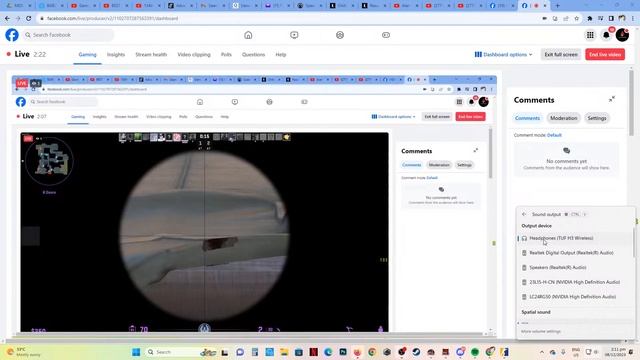This screenshot has width=640, height=360.
Task: Select the comments Settings pill tab
Action: coord(597,118)
